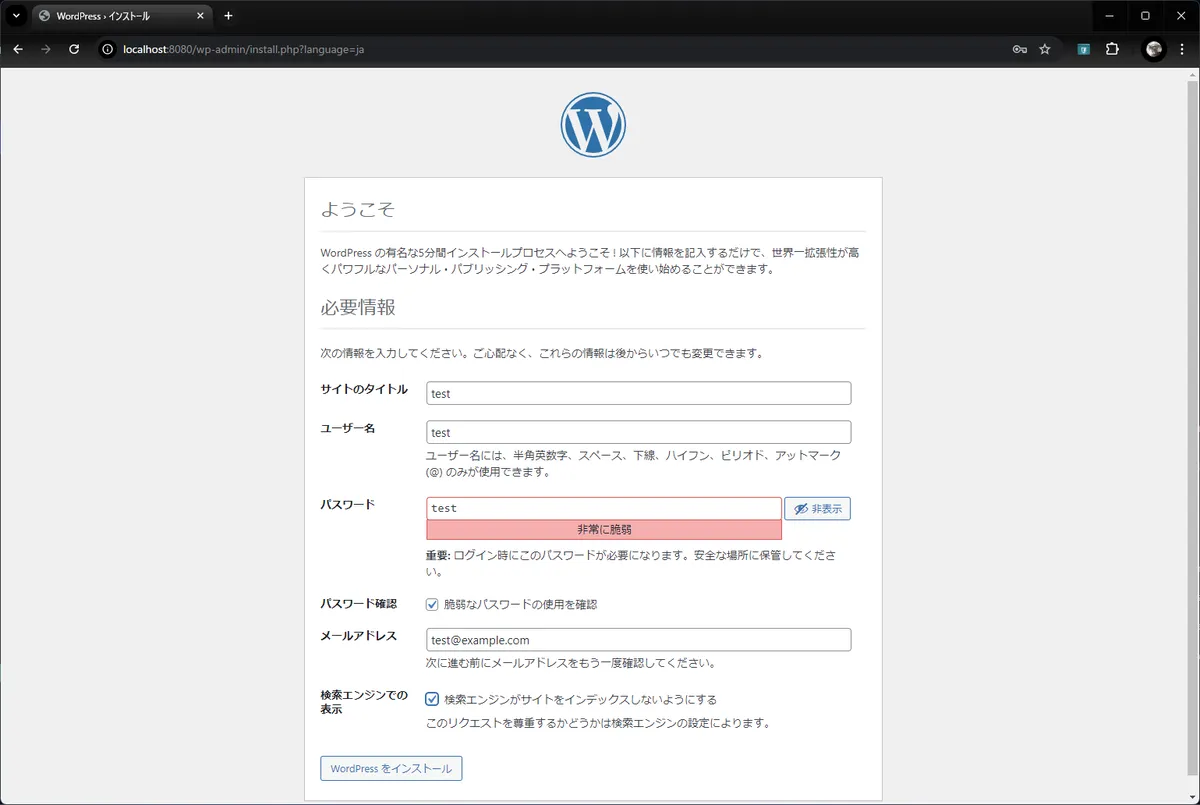Image resolution: width=1200 pixels, height=805 pixels.
Task: Toggle 脆弱なパスワードの使用を確認 checkbox
Action: tap(433, 604)
